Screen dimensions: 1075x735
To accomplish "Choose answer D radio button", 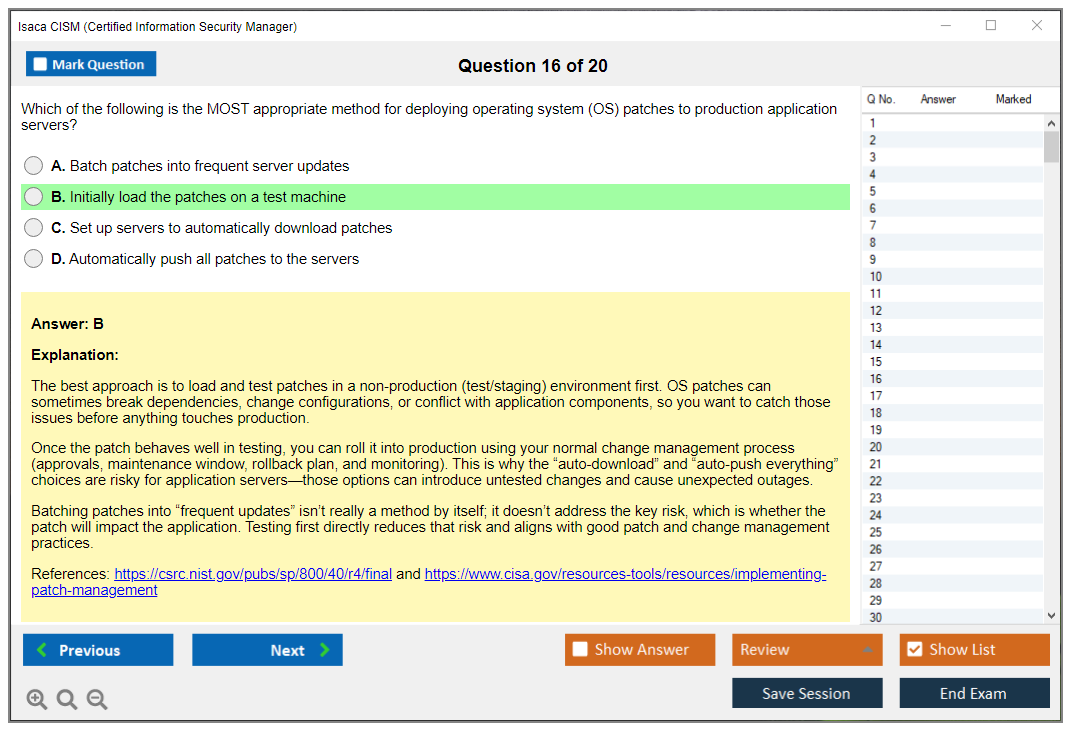I will pyautogui.click(x=33, y=258).
